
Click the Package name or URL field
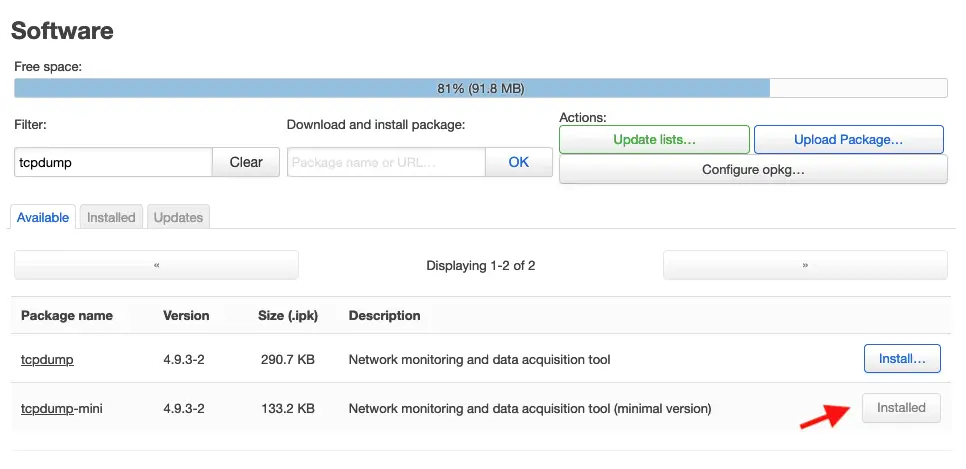pos(386,162)
